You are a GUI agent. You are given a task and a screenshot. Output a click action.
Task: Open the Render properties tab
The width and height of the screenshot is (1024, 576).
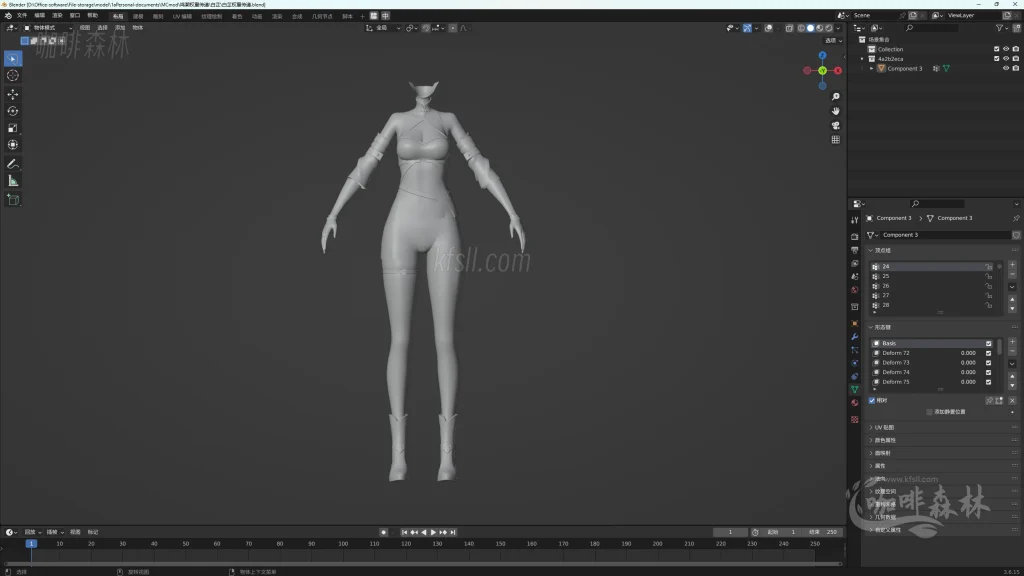click(x=854, y=236)
